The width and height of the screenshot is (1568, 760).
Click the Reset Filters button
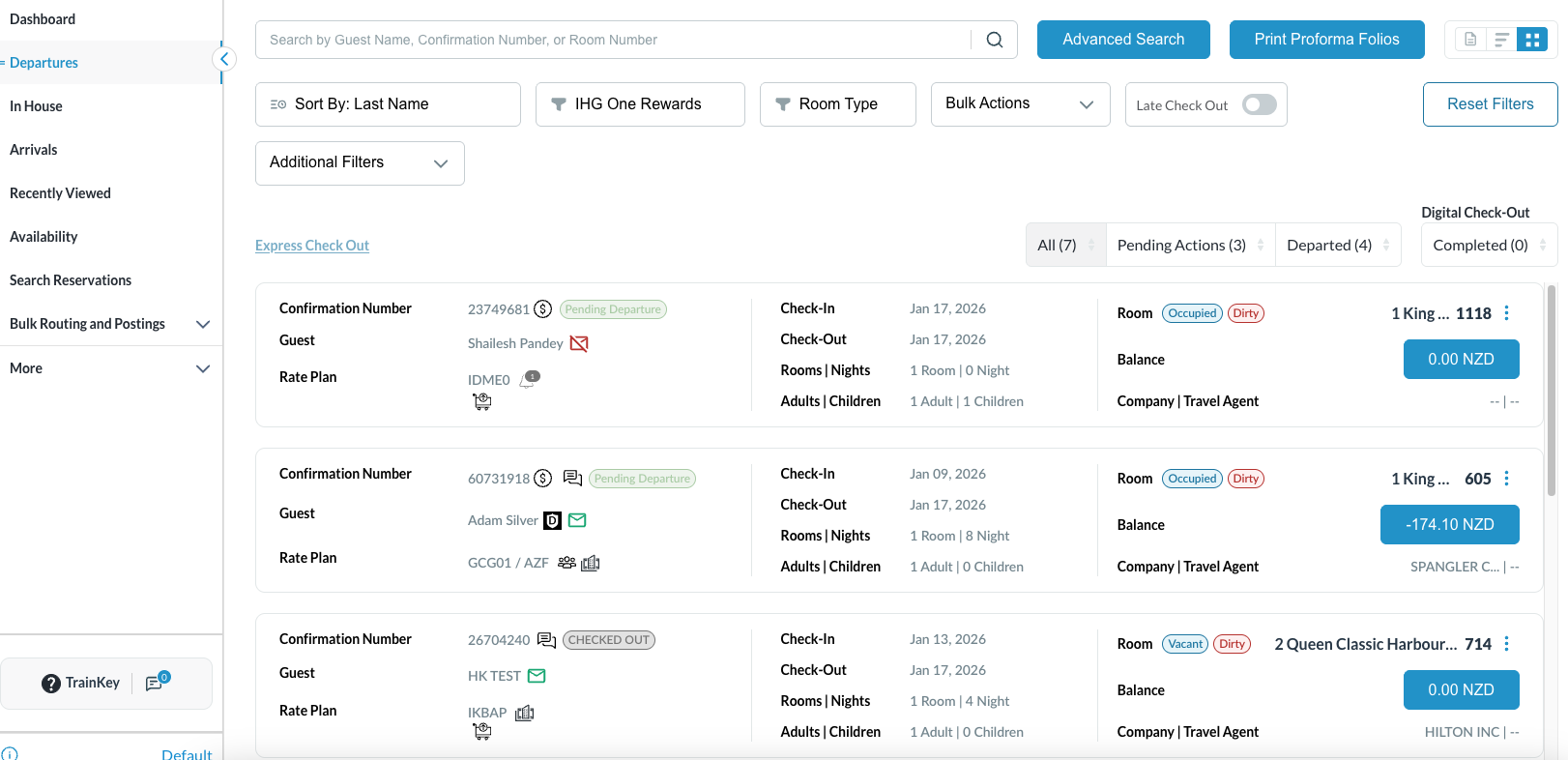pos(1490,104)
